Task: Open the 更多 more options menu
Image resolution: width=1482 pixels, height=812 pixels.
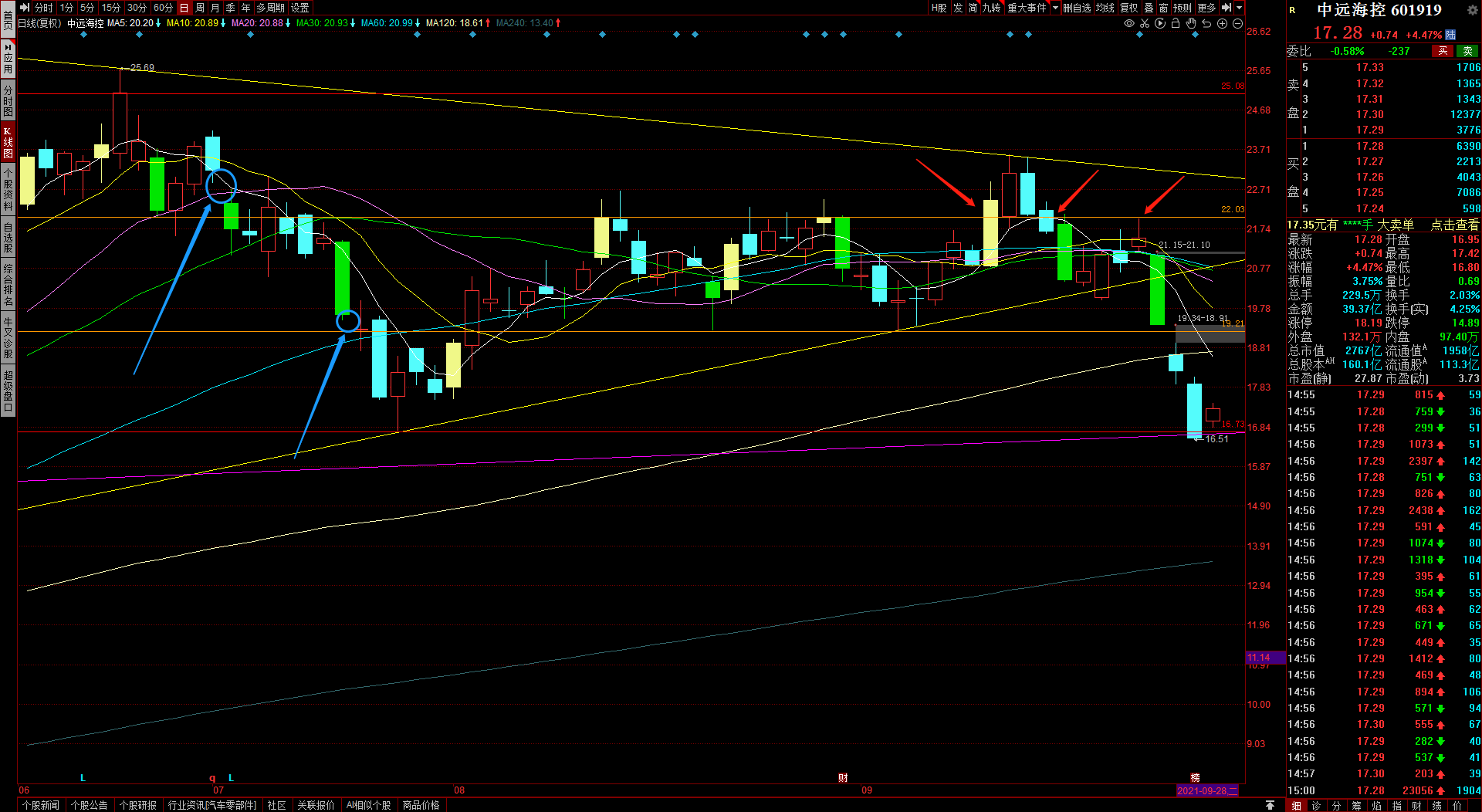Action: pyautogui.click(x=1206, y=8)
